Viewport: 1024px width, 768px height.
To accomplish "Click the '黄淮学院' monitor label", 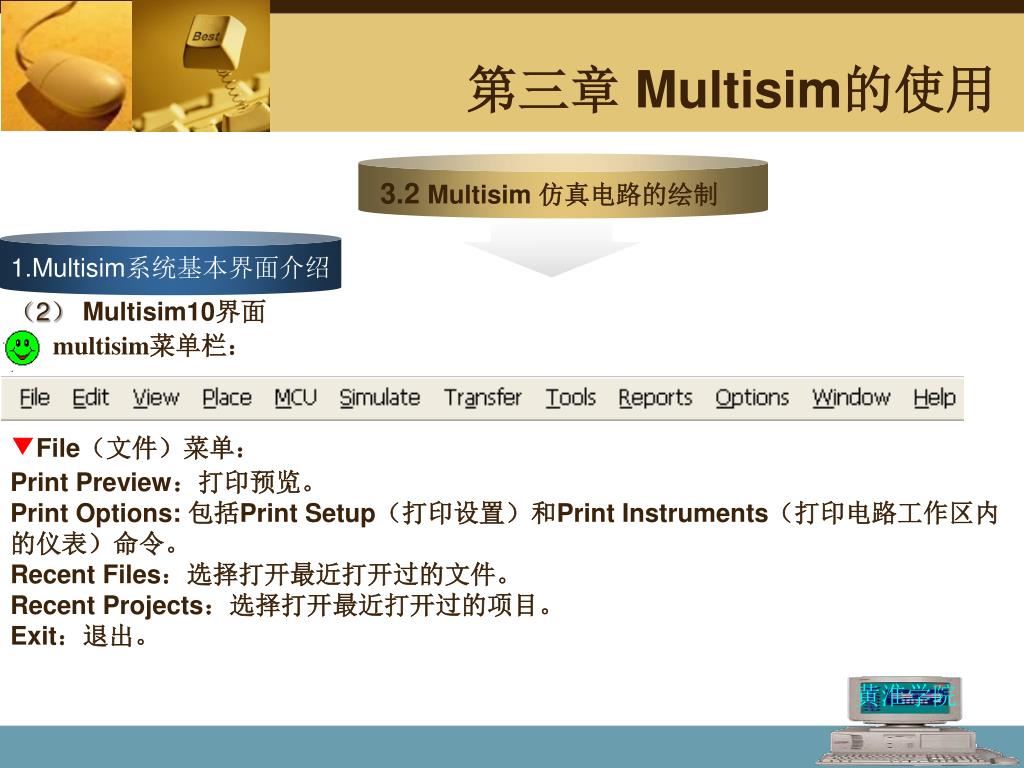I will click(906, 696).
